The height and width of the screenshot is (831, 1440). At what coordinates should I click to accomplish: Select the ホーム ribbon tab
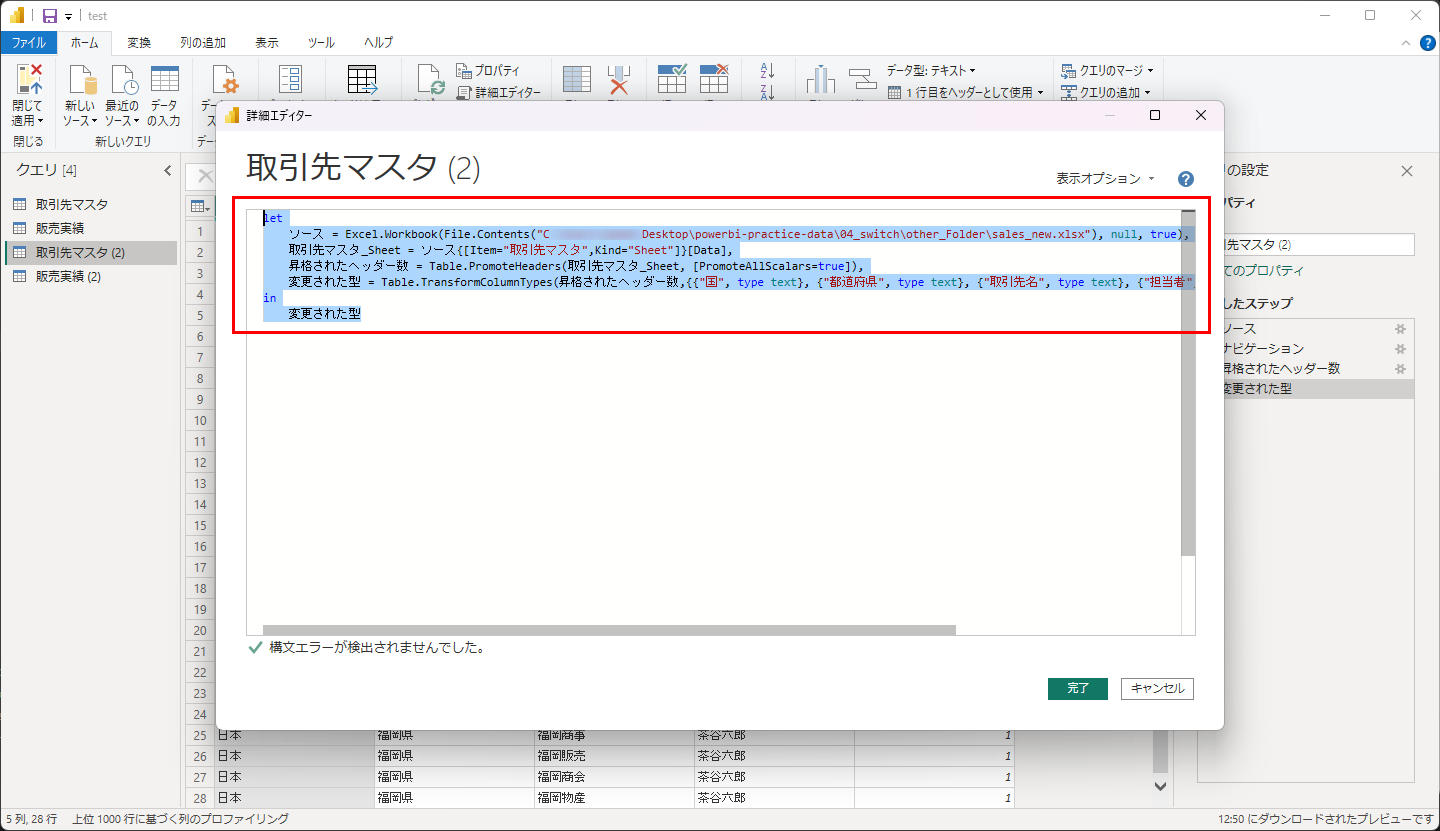(x=85, y=43)
